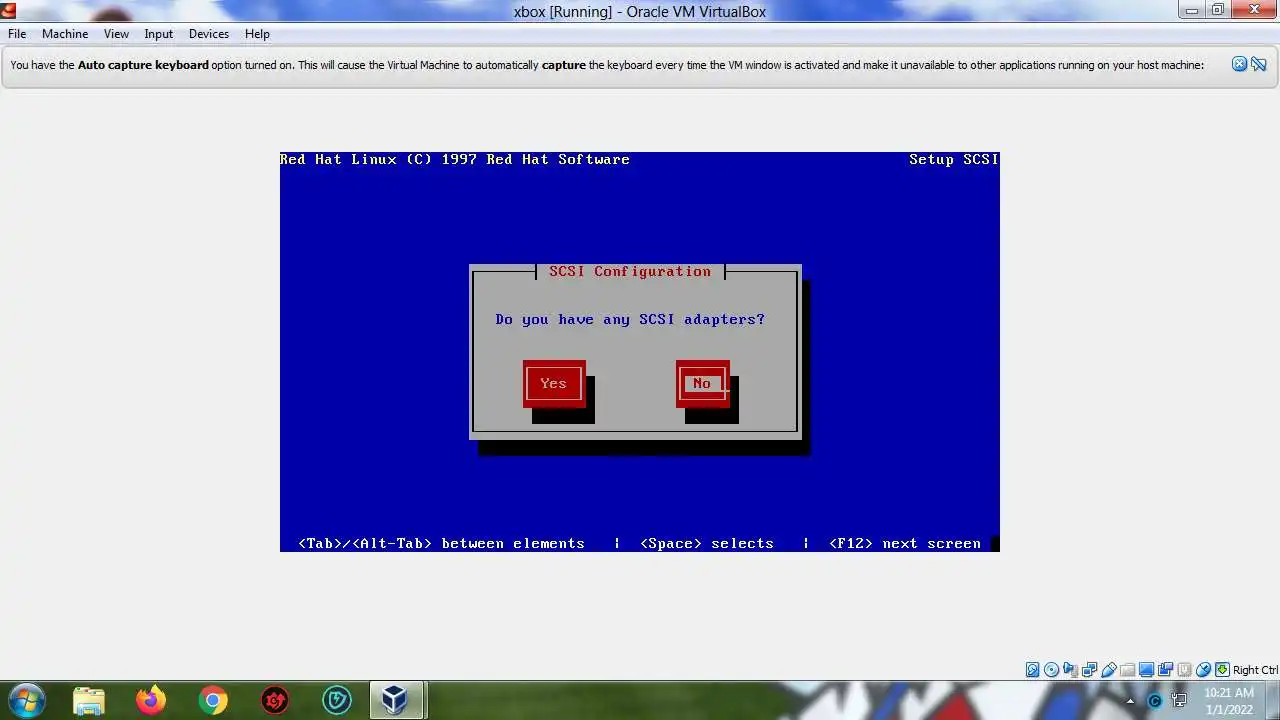Close the VirtualBox VM window
This screenshot has height=720, width=1280.
pyautogui.click(x=1254, y=10)
